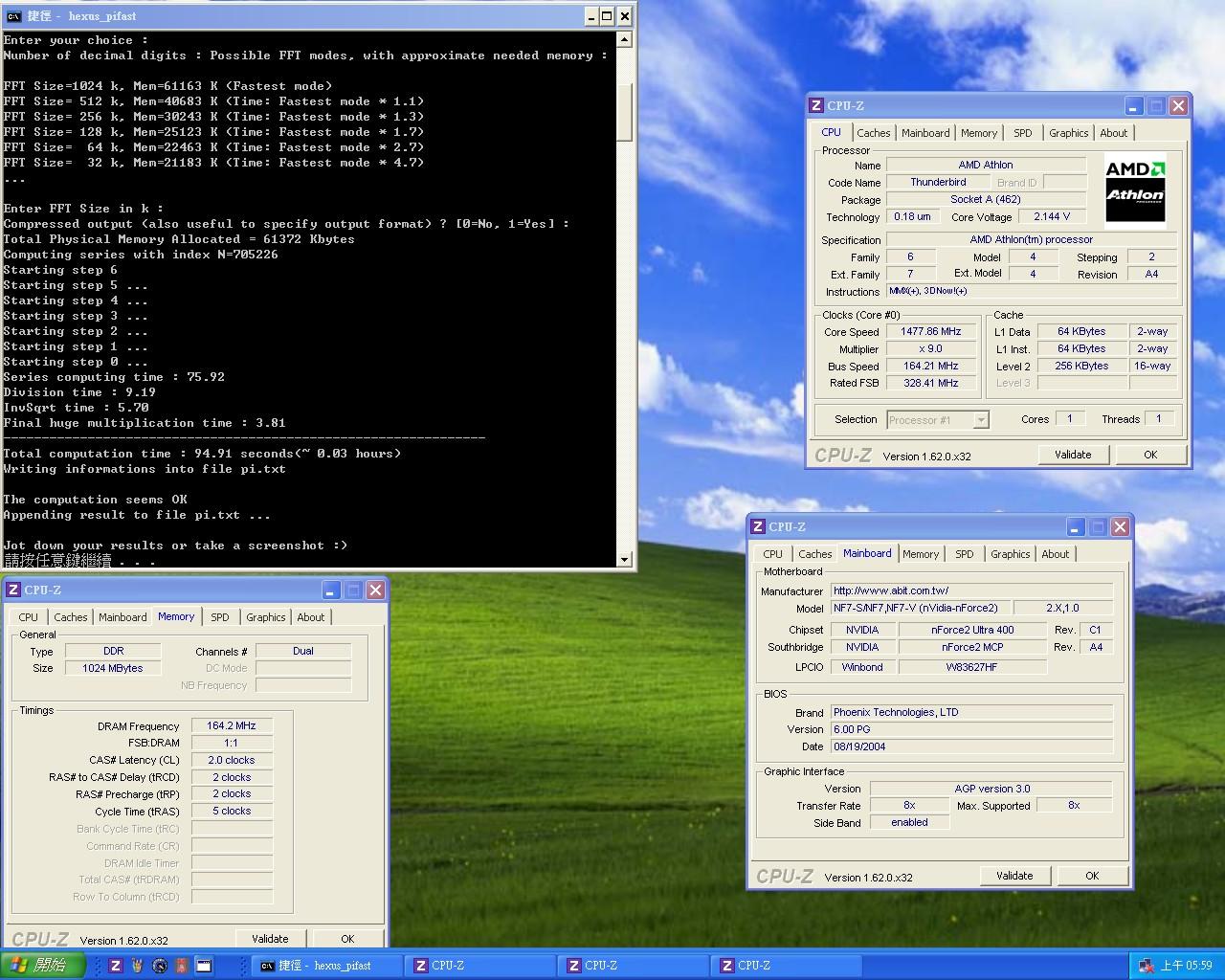Click the BIOS Brand Phoenix Technologies, LTD
This screenshot has width=1225, height=980.
[x=971, y=712]
